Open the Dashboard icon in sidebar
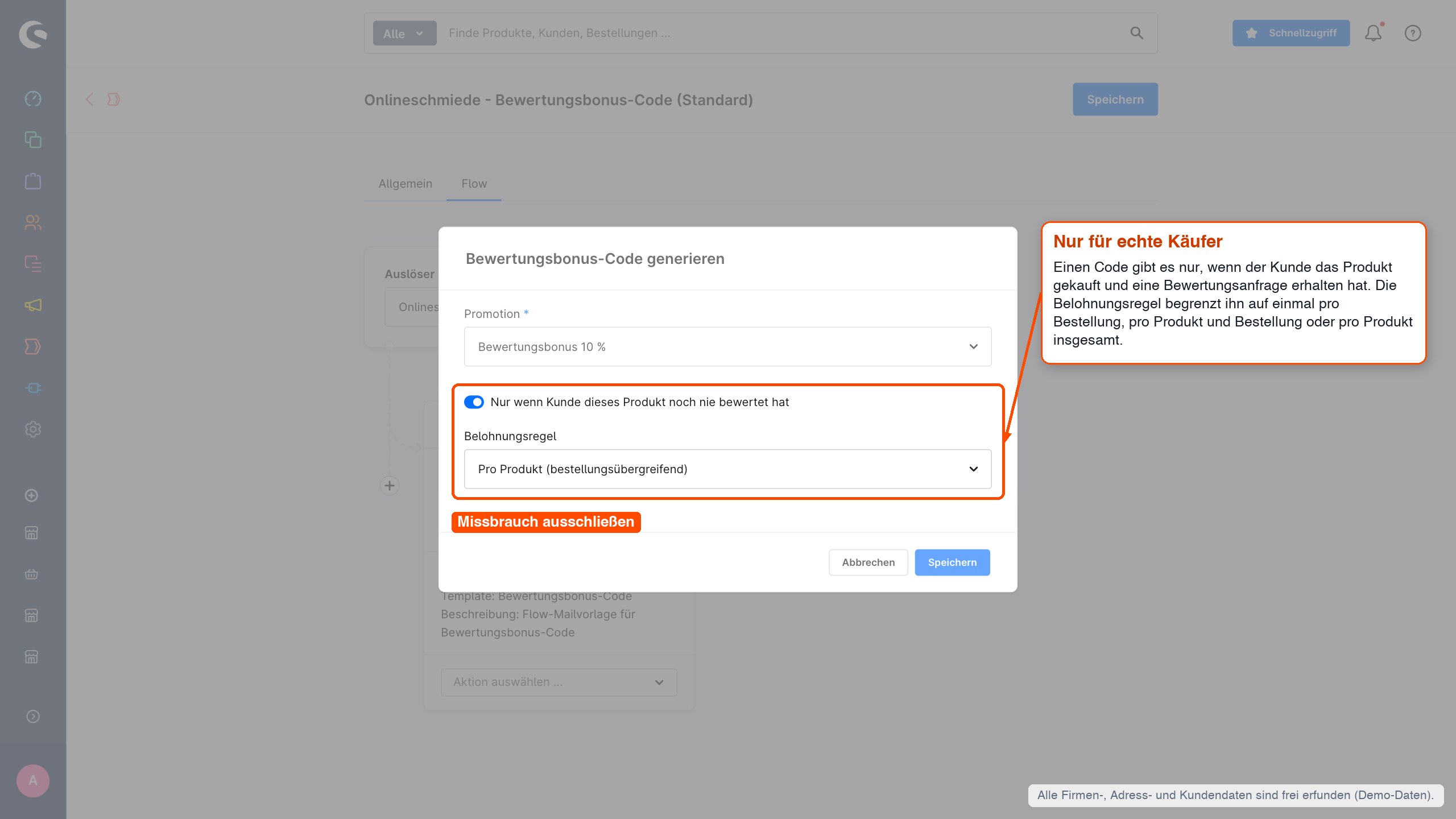The image size is (1456, 819). pos(33,98)
